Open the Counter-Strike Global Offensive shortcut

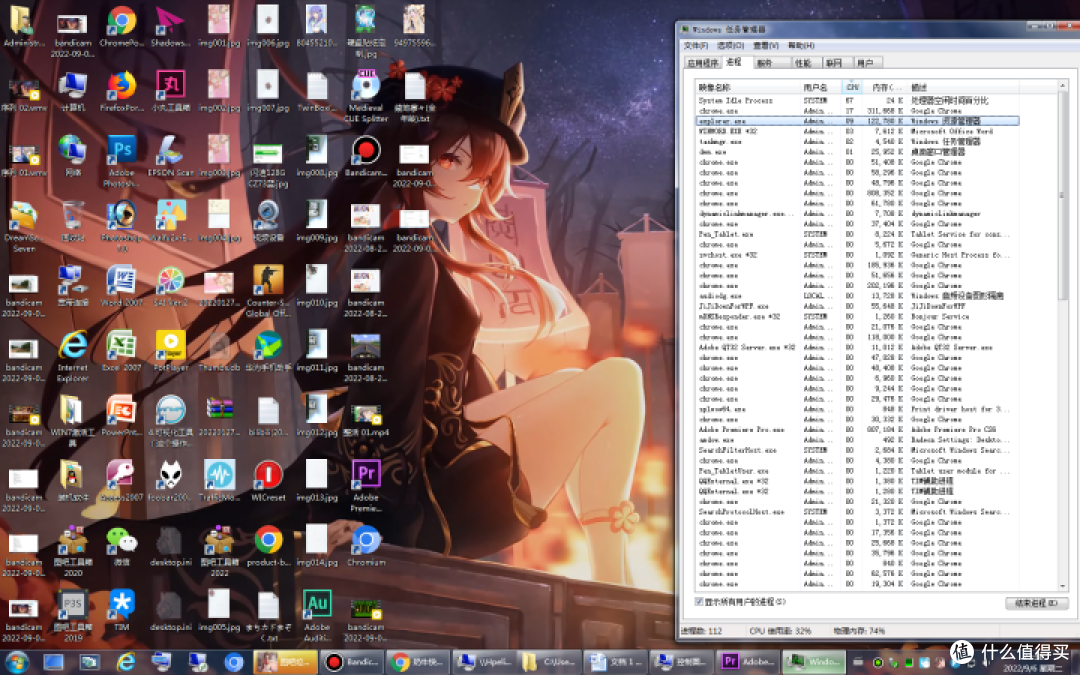(268, 291)
